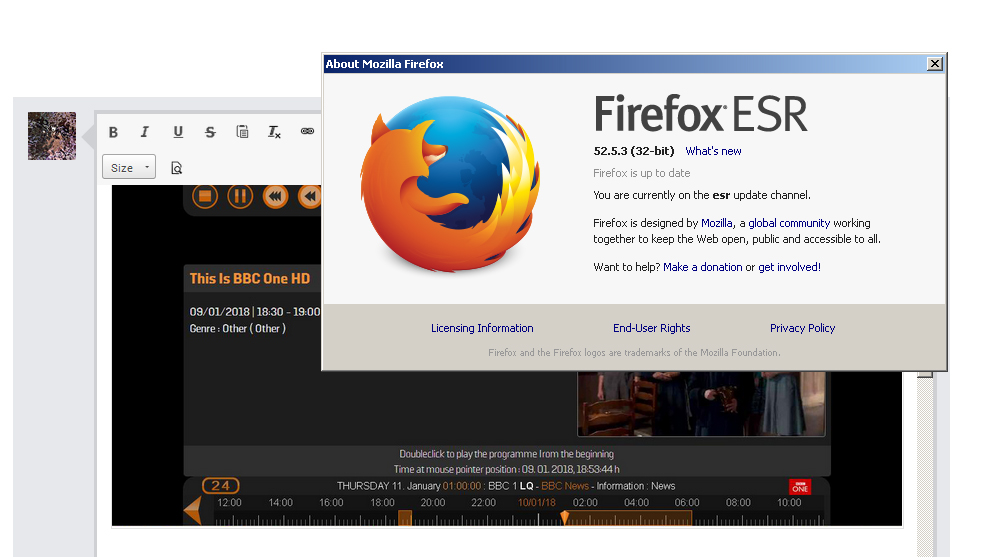The image size is (1006, 557).
Task: Open the Mozilla link
Action: tap(717, 223)
